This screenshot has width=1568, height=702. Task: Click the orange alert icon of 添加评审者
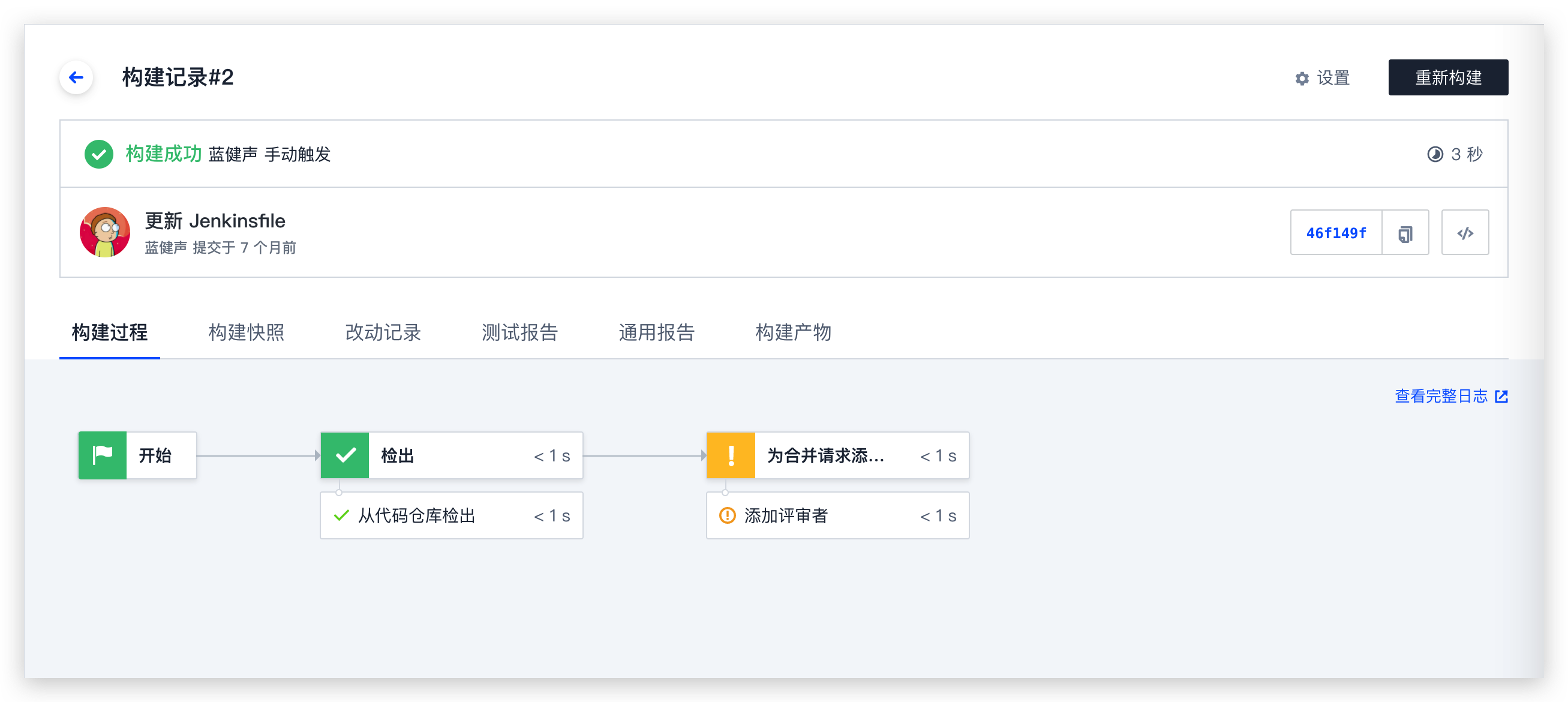point(728,515)
